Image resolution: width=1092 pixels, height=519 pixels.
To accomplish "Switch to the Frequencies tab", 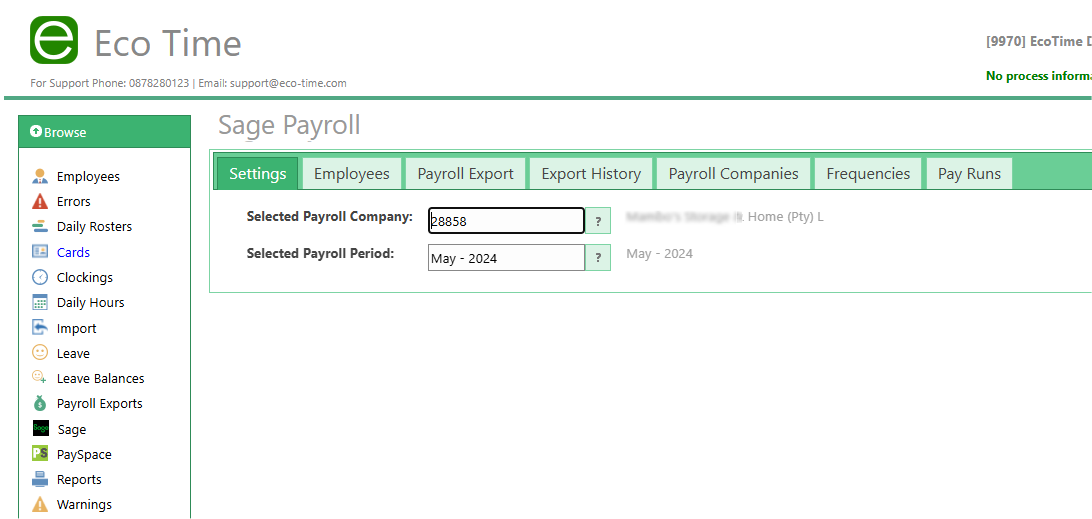I will 868,173.
